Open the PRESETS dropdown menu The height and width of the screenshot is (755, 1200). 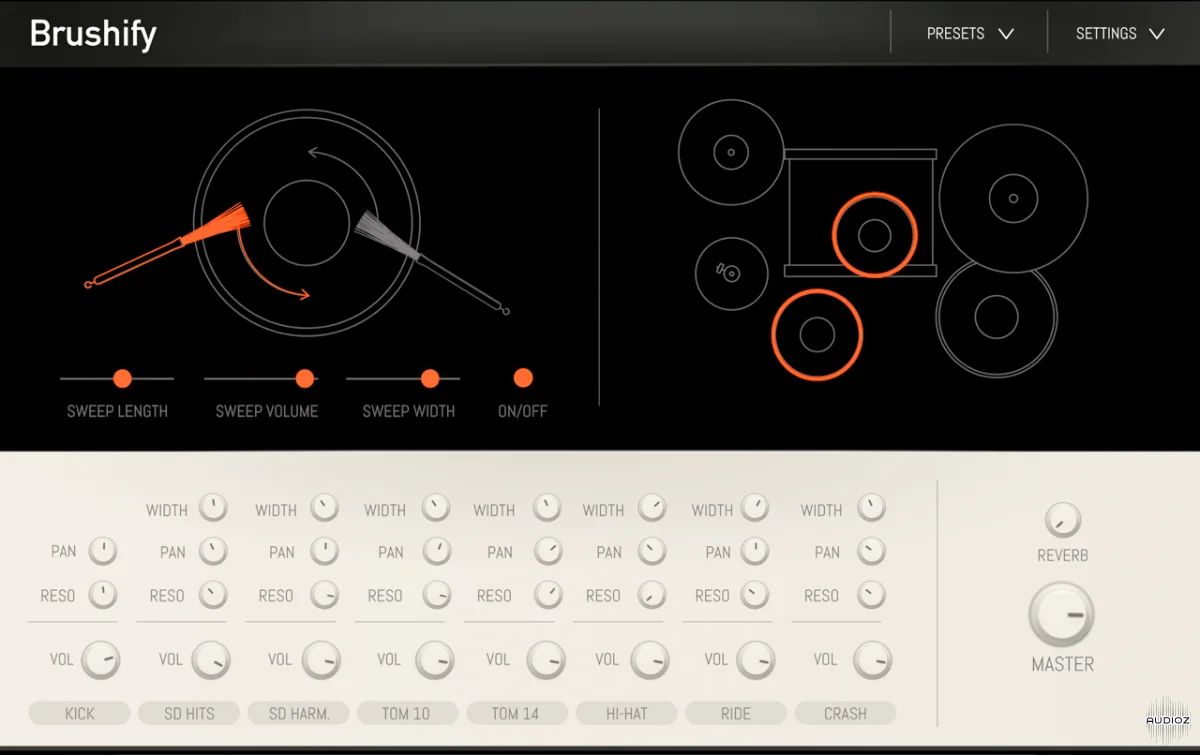point(970,33)
